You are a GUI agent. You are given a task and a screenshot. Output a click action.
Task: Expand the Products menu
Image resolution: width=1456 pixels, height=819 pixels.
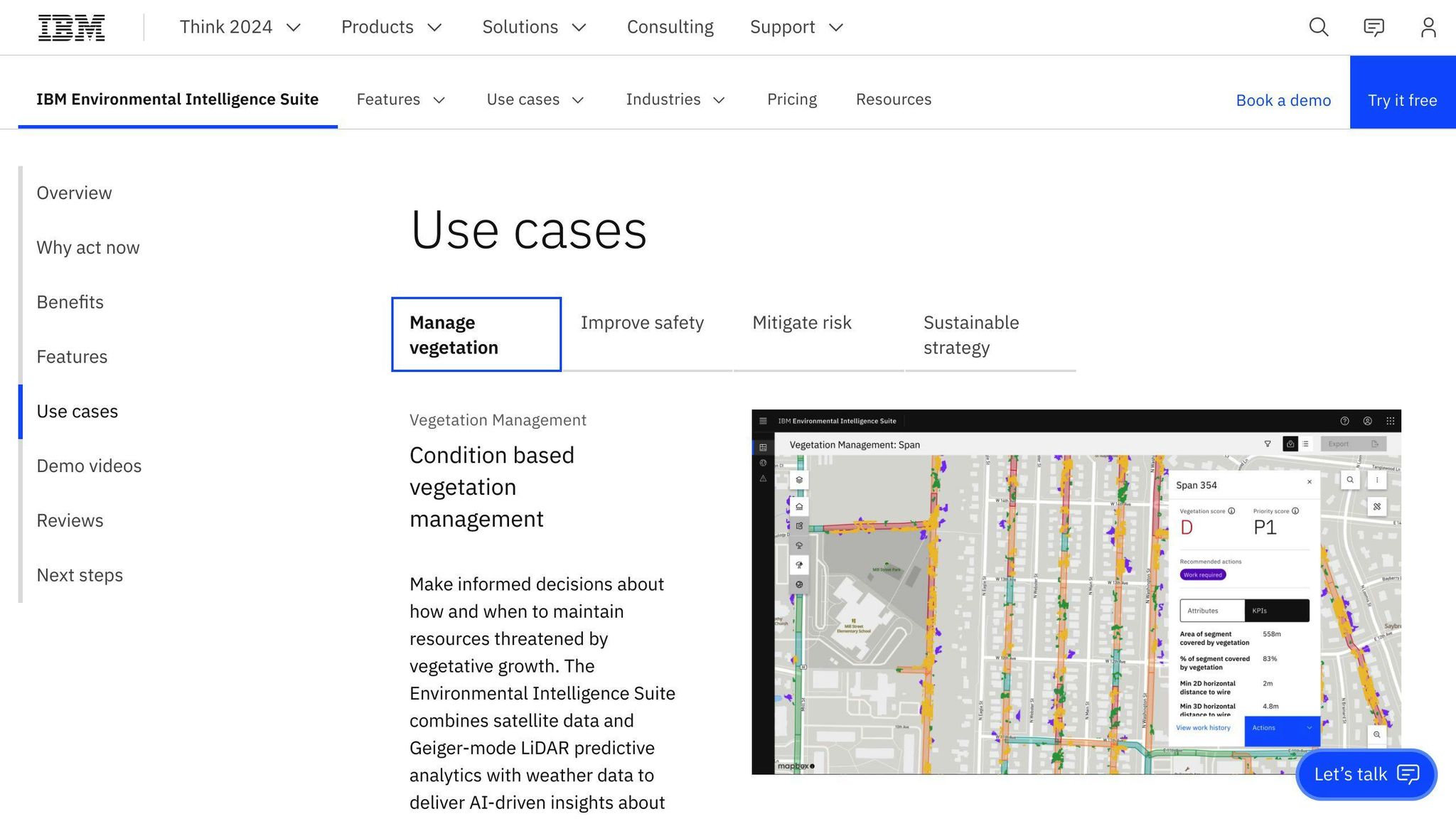point(392,27)
